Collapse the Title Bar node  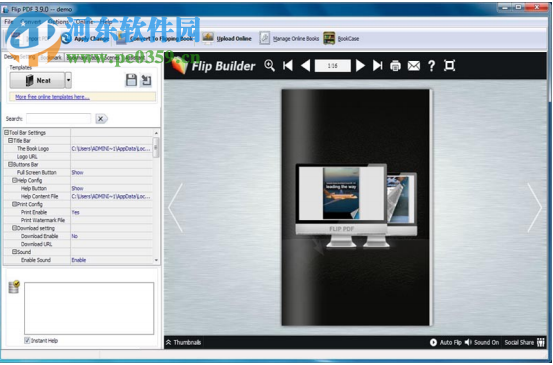coord(11,140)
